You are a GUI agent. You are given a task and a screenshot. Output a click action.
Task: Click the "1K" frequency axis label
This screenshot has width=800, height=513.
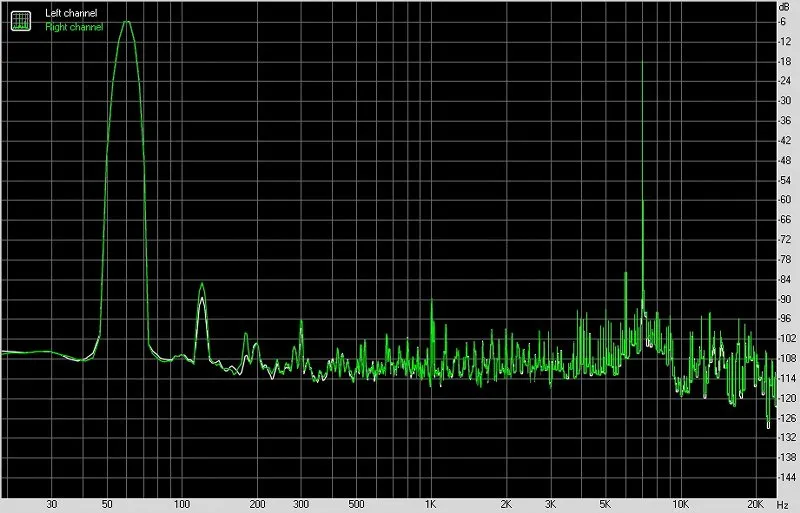point(431,505)
